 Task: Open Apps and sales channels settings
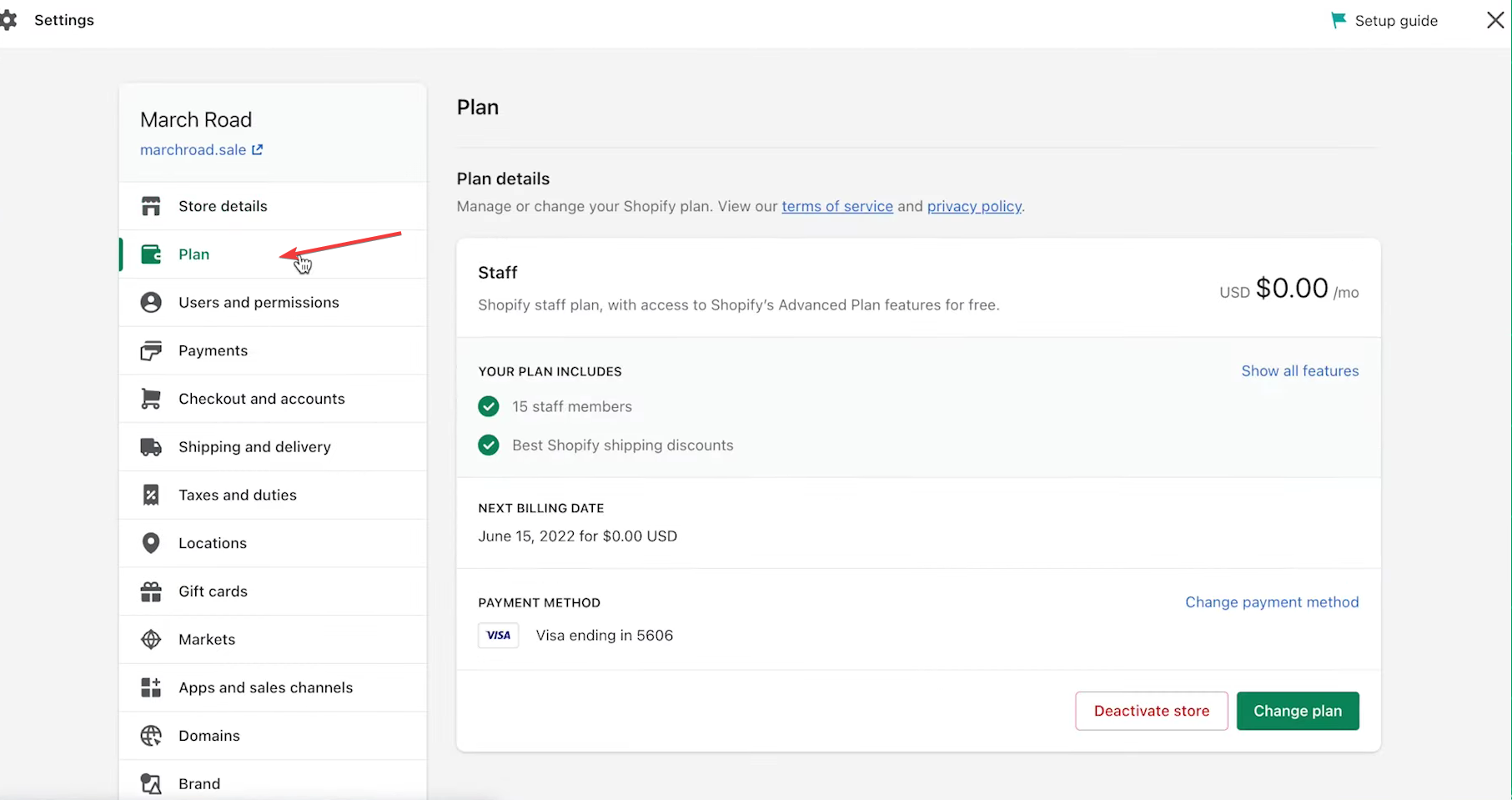(265, 687)
